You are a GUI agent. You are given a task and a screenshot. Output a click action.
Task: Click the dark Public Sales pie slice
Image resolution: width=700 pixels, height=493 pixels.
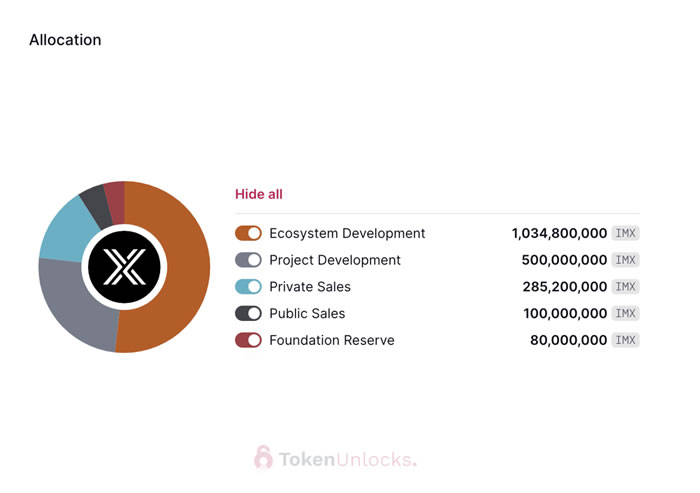94,200
